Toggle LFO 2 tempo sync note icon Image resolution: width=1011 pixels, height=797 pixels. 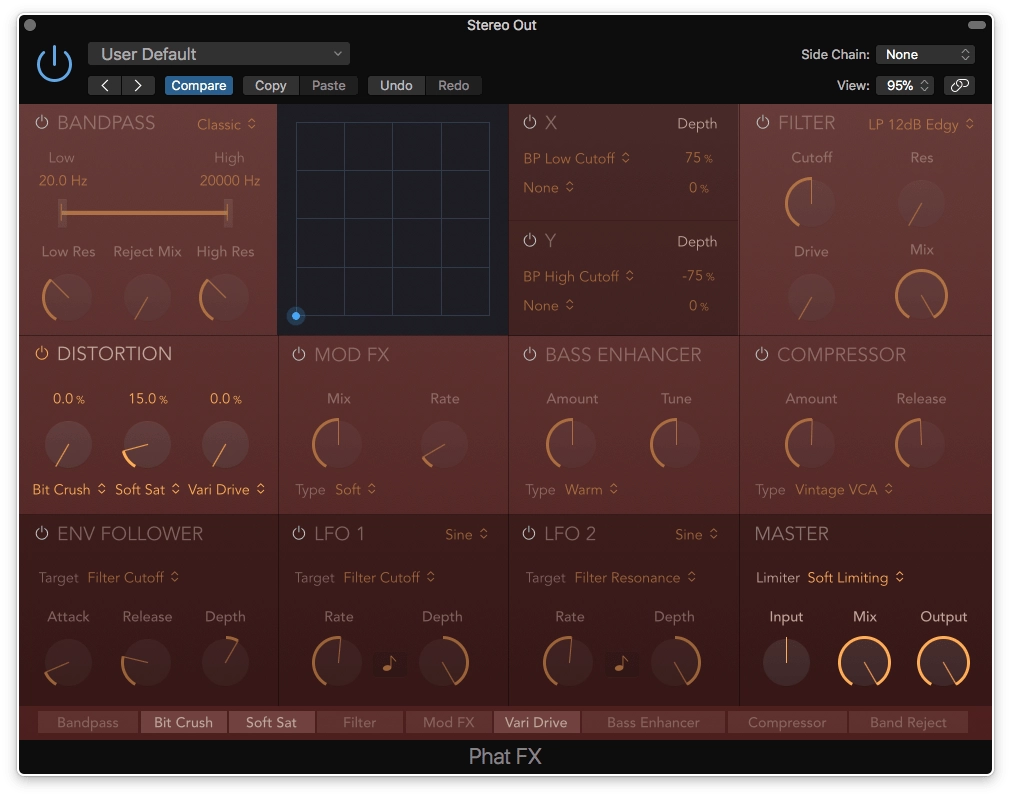coord(621,663)
